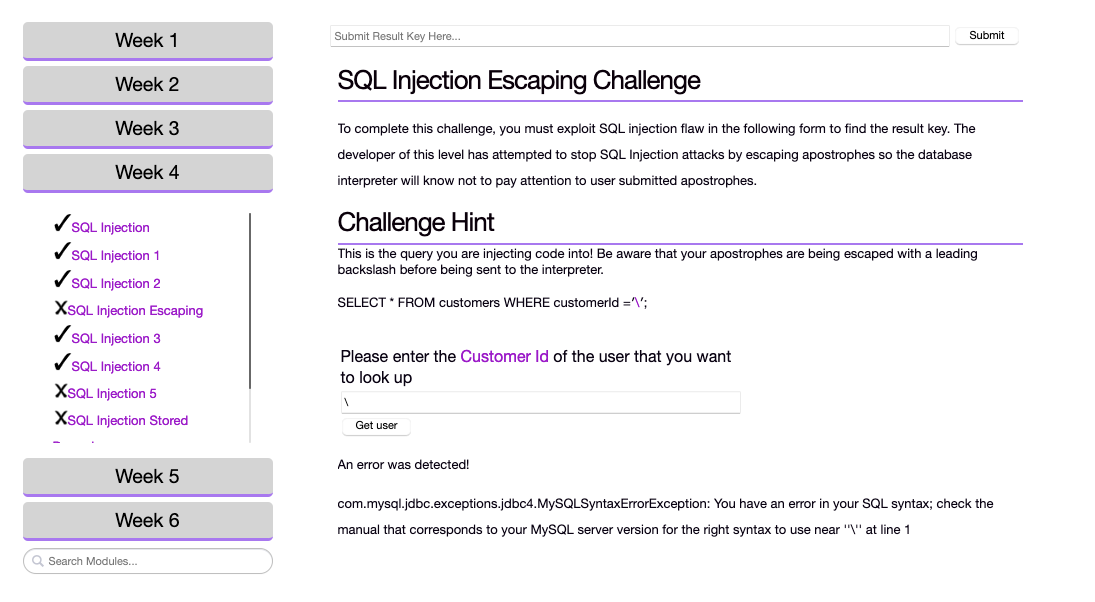Click the checkmark icon beside SQL Injection 2
1095x602 pixels.
[62, 280]
